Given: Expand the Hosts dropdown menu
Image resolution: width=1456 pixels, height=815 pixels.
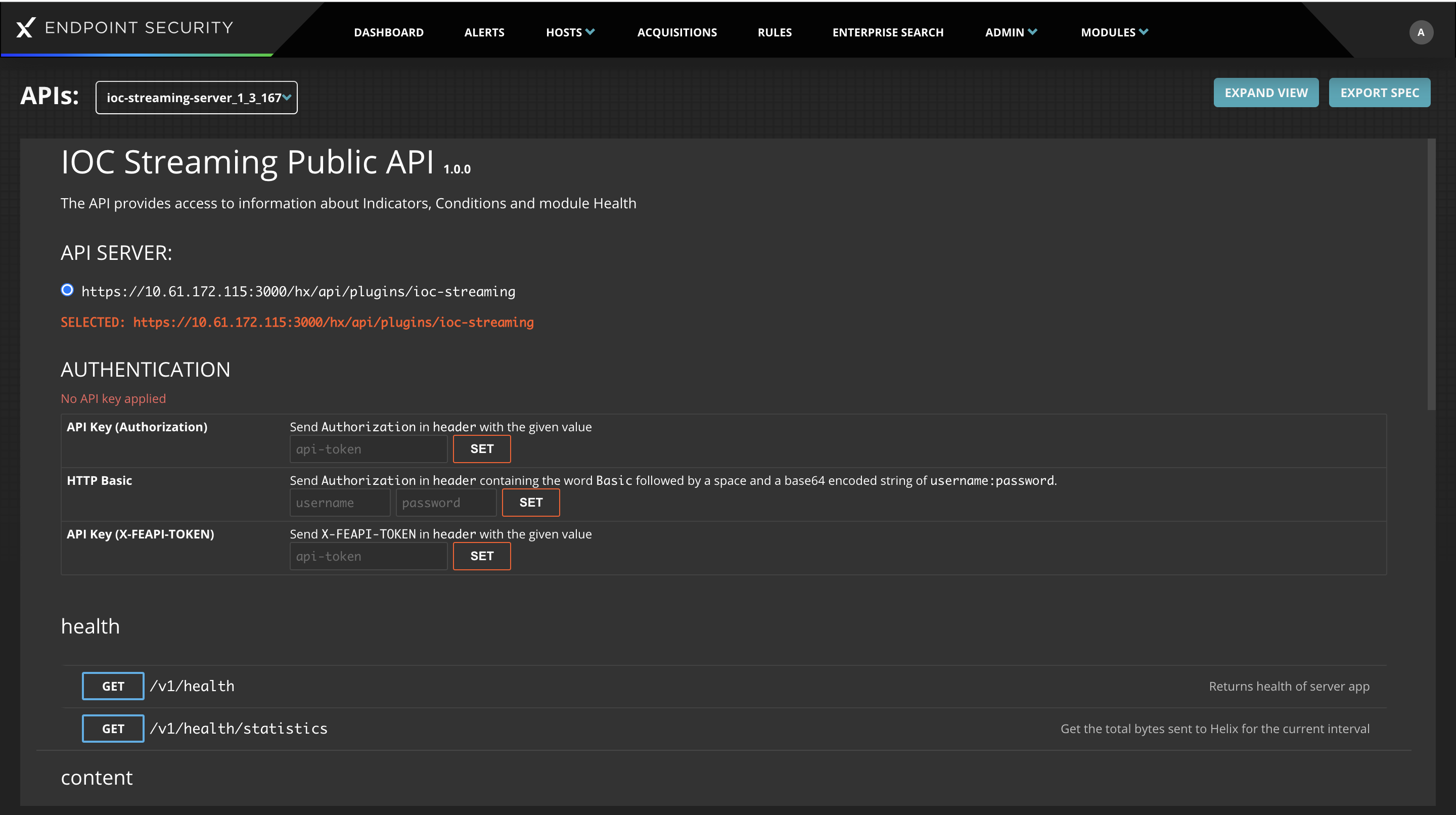Looking at the screenshot, I should (x=570, y=32).
